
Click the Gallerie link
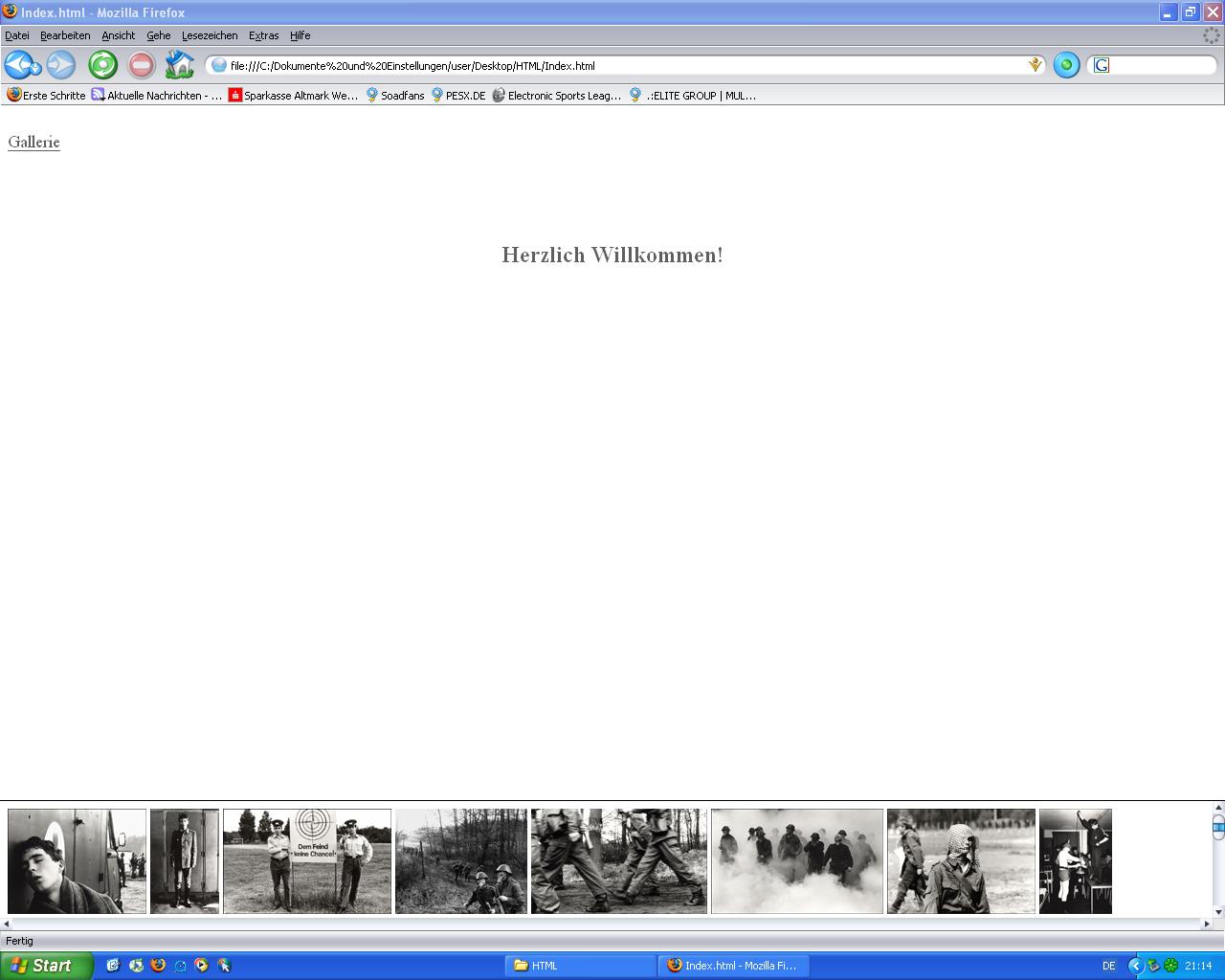tap(33, 142)
